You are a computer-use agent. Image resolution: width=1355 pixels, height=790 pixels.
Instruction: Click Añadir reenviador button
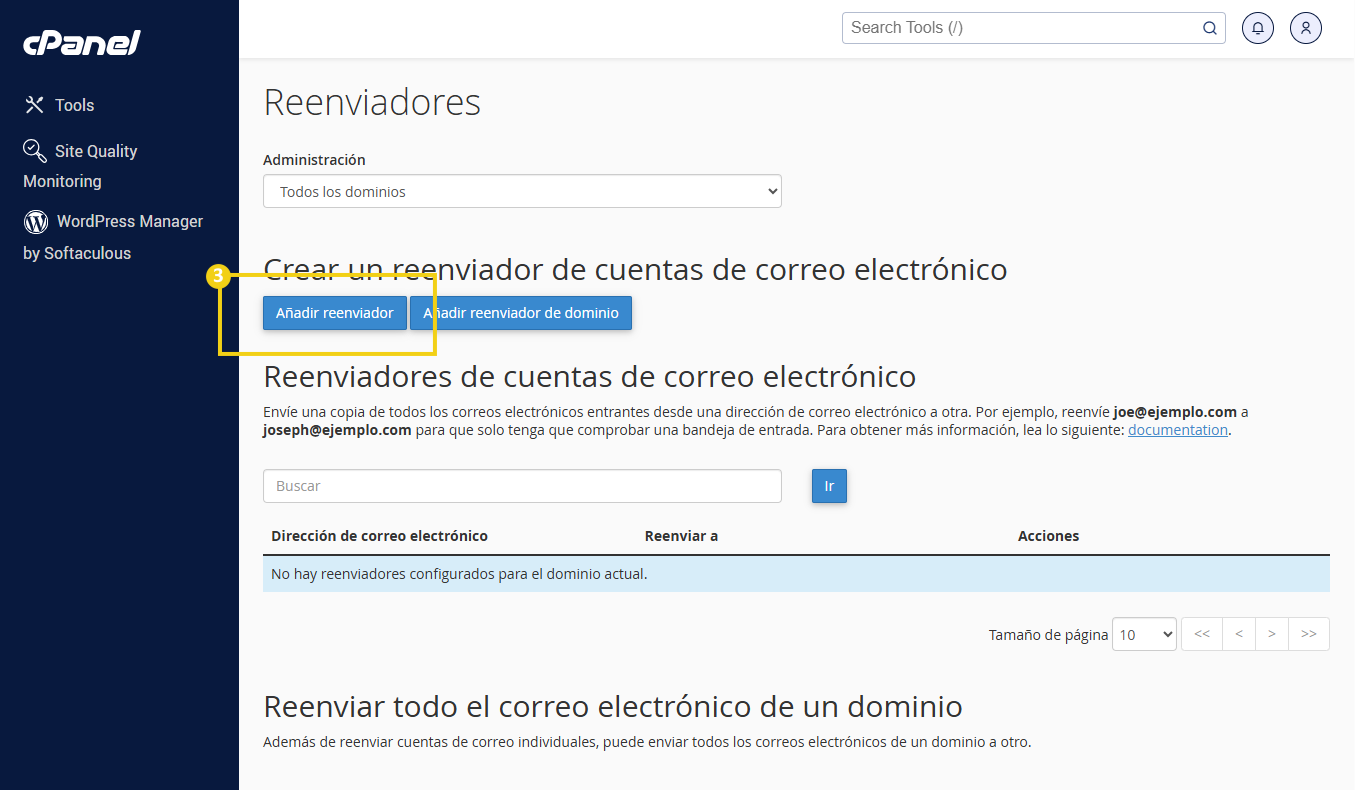[334, 313]
